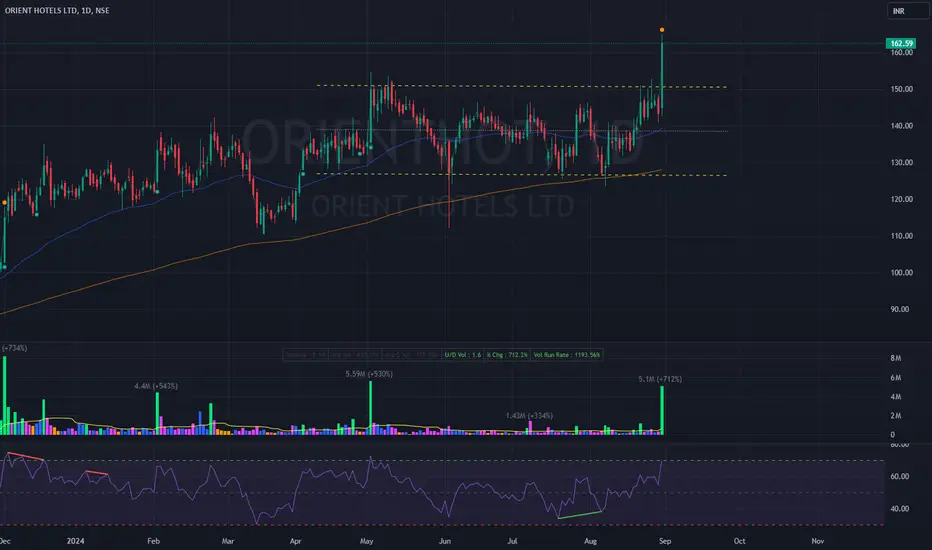Click the % Chg : 712.2% cell
This screenshot has width=932, height=550.
[x=507, y=355]
